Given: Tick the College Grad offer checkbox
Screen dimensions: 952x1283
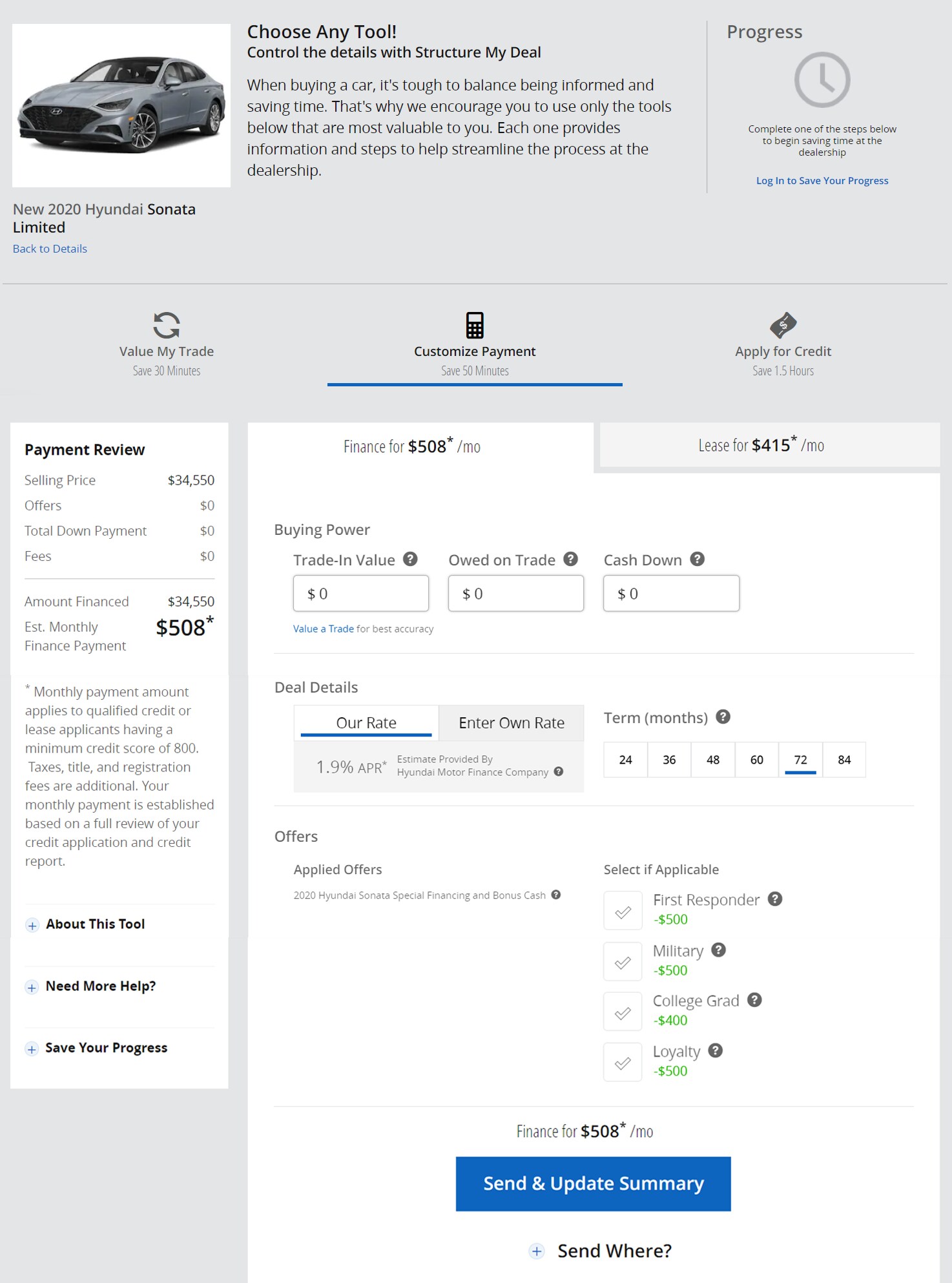Looking at the screenshot, I should click(x=623, y=1012).
